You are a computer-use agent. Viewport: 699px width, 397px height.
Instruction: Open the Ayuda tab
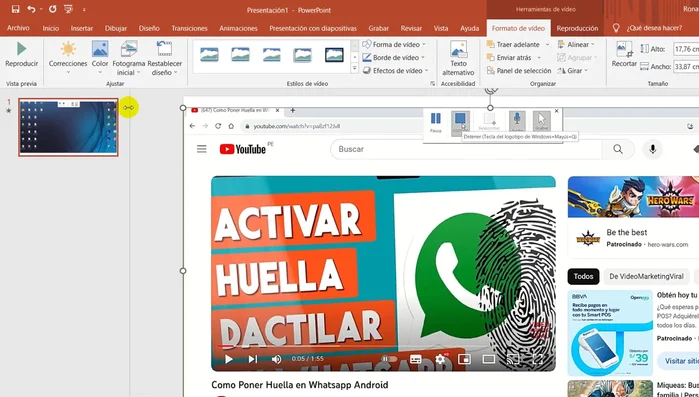pos(469,28)
